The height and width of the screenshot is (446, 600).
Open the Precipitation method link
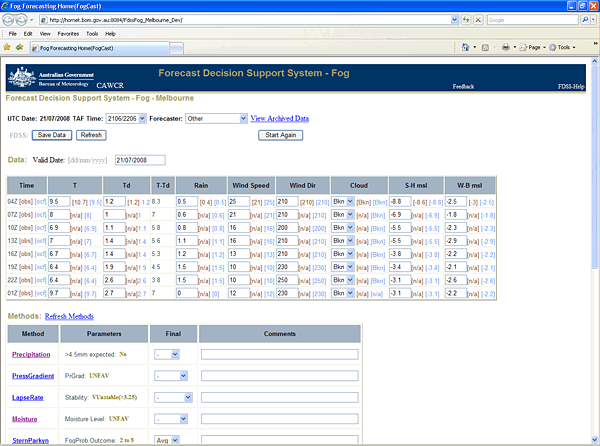tap(31, 355)
